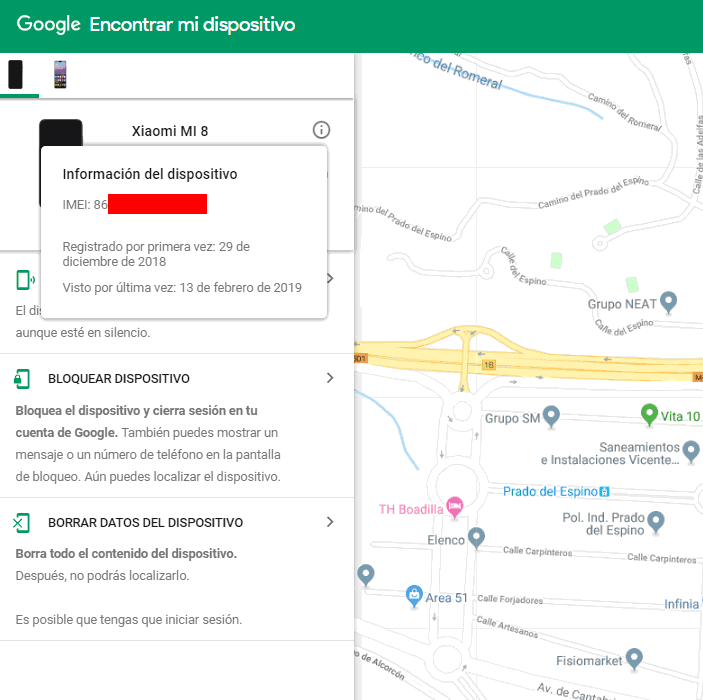Select the second phone device tab
Screen dimensions: 703x700
coord(60,74)
